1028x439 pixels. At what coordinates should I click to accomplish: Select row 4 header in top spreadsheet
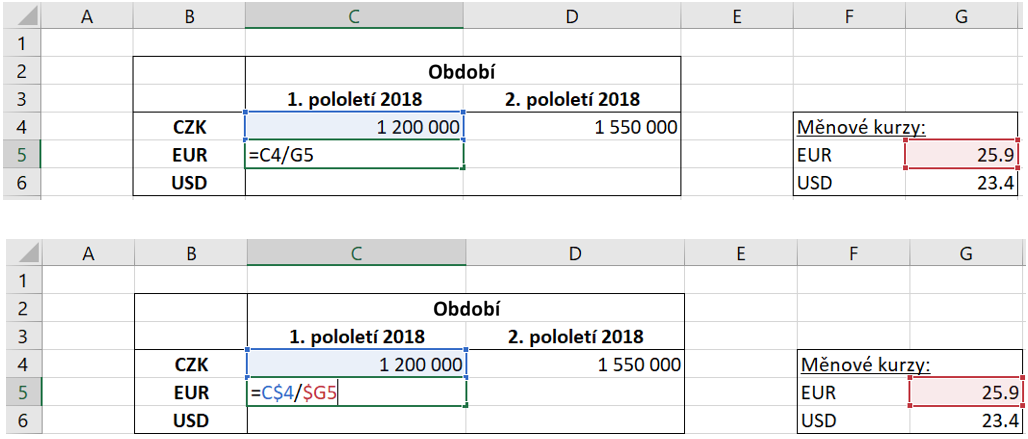(23, 127)
